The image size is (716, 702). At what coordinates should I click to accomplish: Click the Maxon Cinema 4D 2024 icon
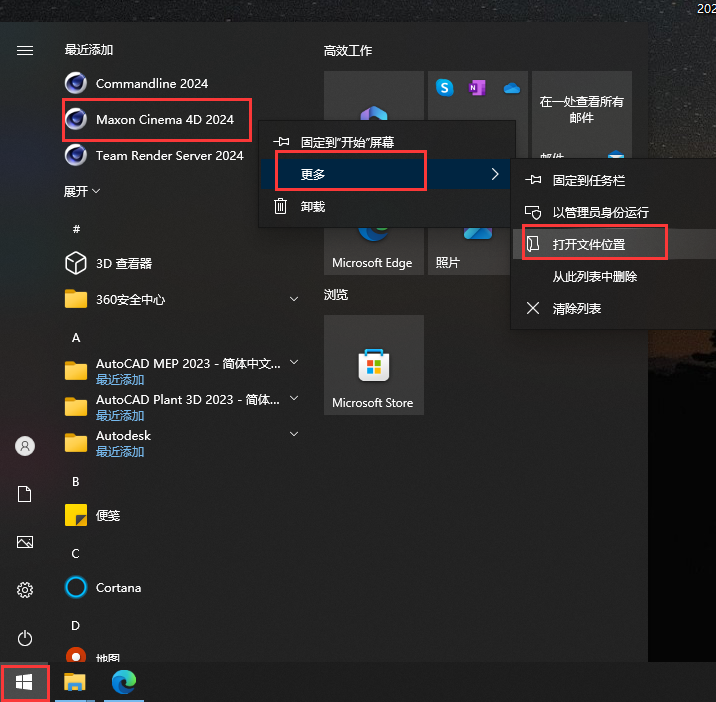(76, 119)
